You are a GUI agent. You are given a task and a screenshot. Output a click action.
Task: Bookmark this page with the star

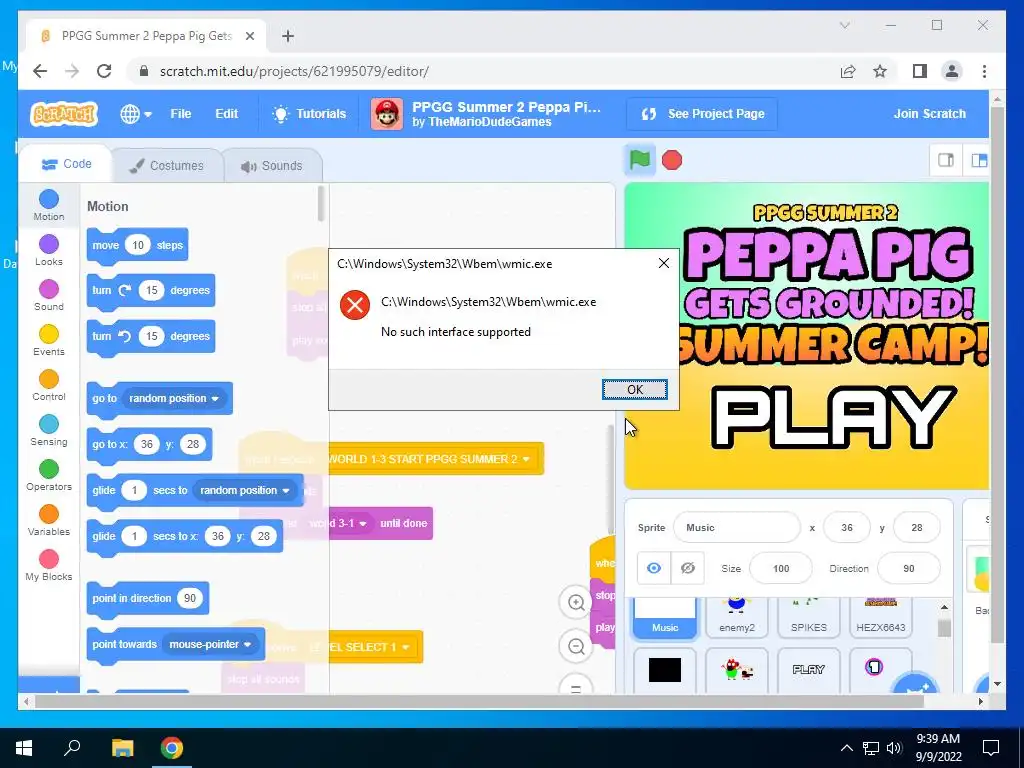[x=880, y=71]
